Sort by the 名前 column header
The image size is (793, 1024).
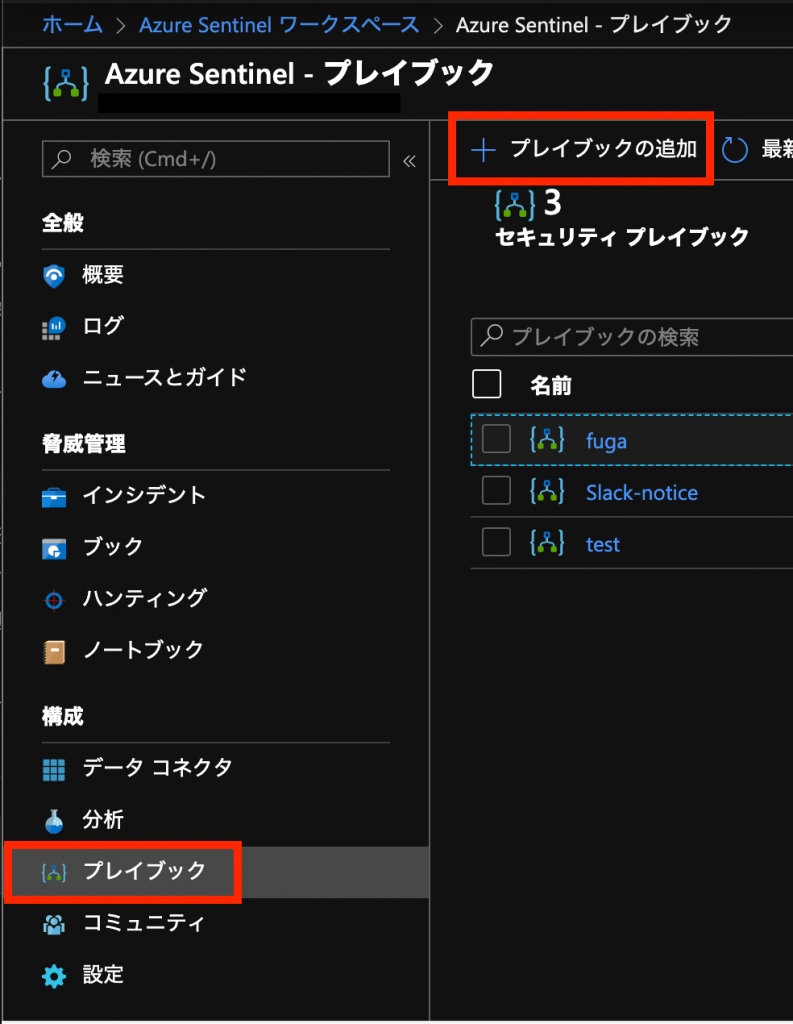(x=551, y=385)
